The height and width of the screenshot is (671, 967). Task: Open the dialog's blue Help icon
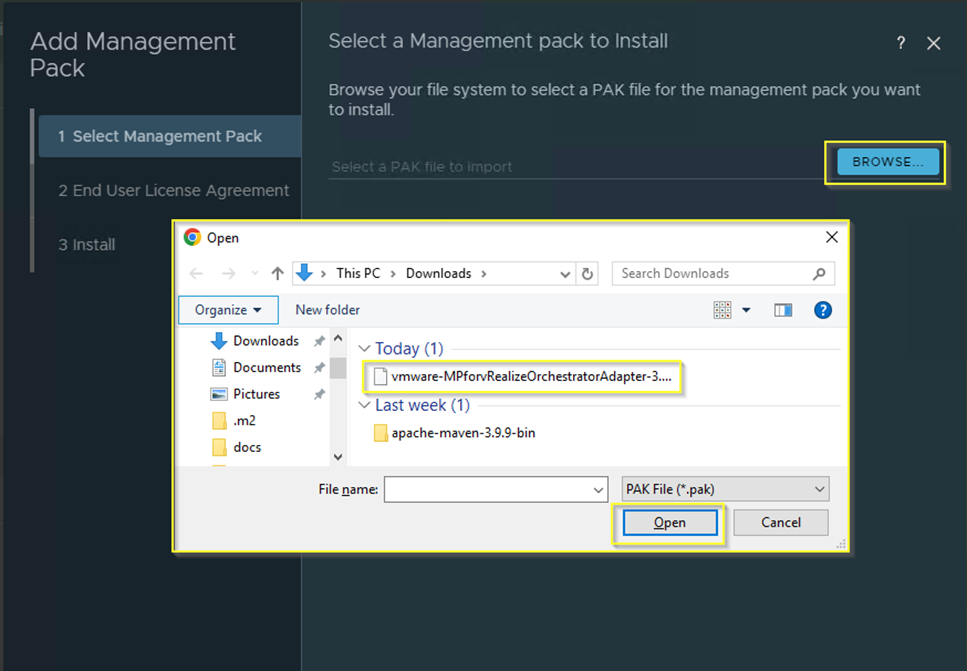822,309
